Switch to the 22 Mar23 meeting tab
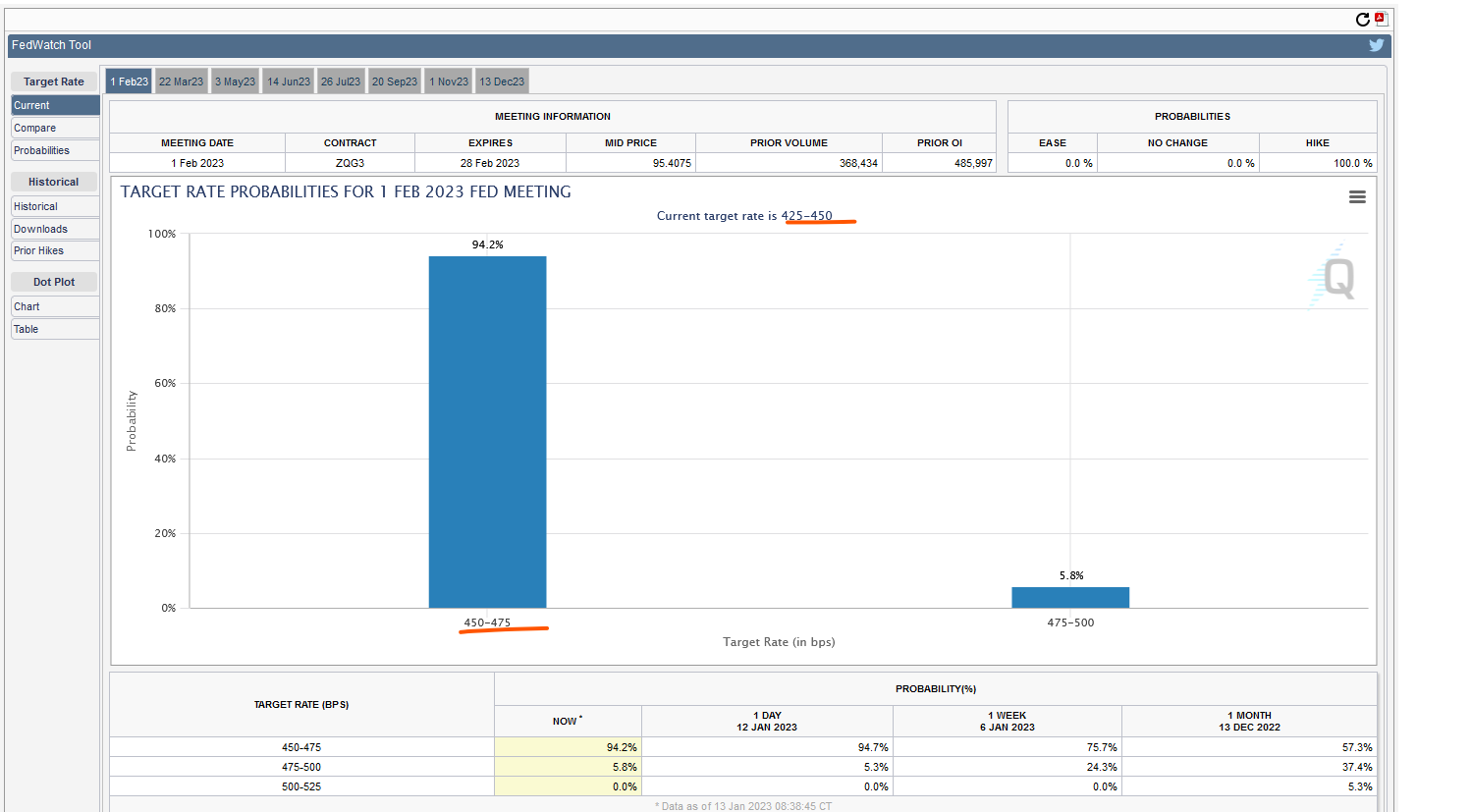 point(181,81)
